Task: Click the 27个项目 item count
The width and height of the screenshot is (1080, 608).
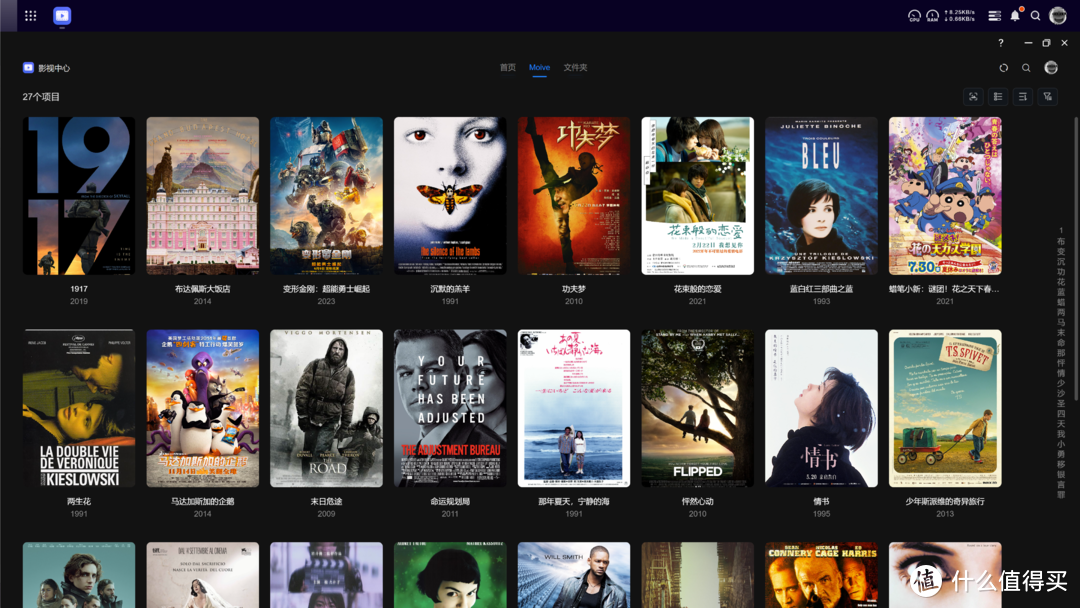Action: [41, 97]
